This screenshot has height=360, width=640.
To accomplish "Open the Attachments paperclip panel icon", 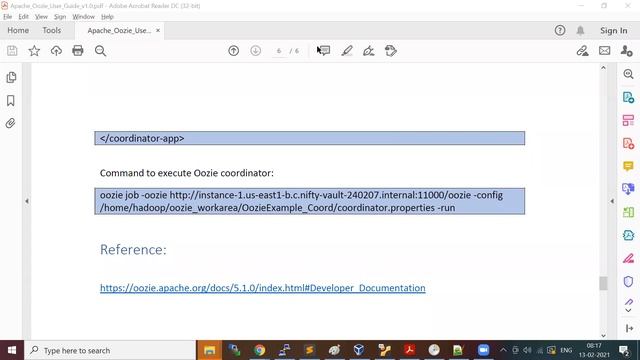I will pyautogui.click(x=11, y=123).
